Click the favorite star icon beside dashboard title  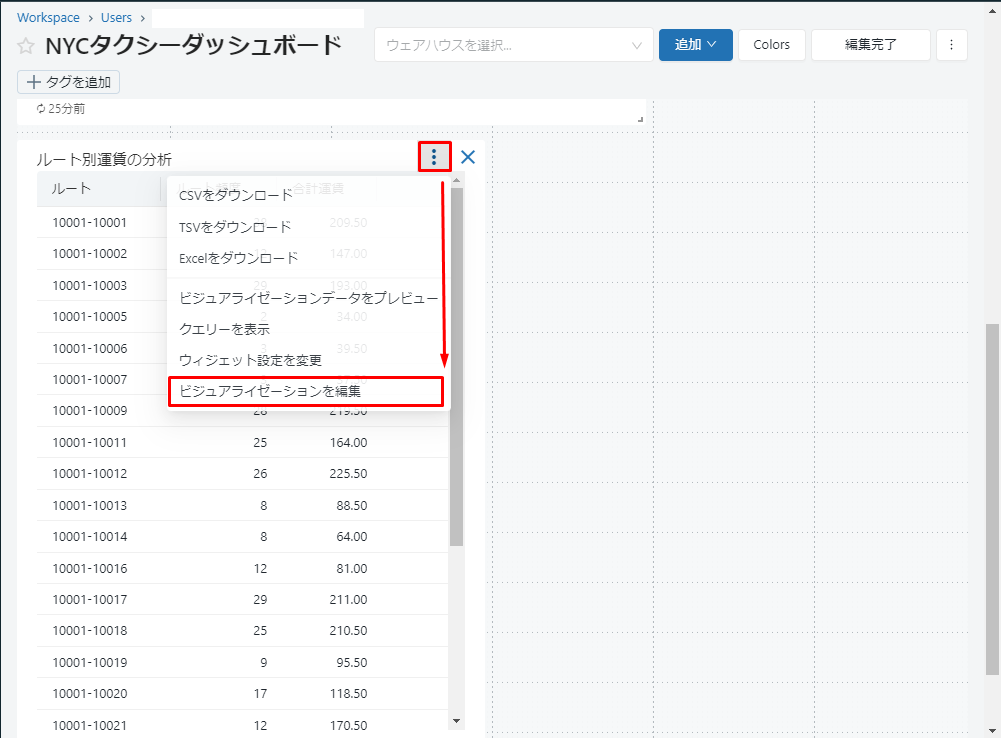point(26,47)
